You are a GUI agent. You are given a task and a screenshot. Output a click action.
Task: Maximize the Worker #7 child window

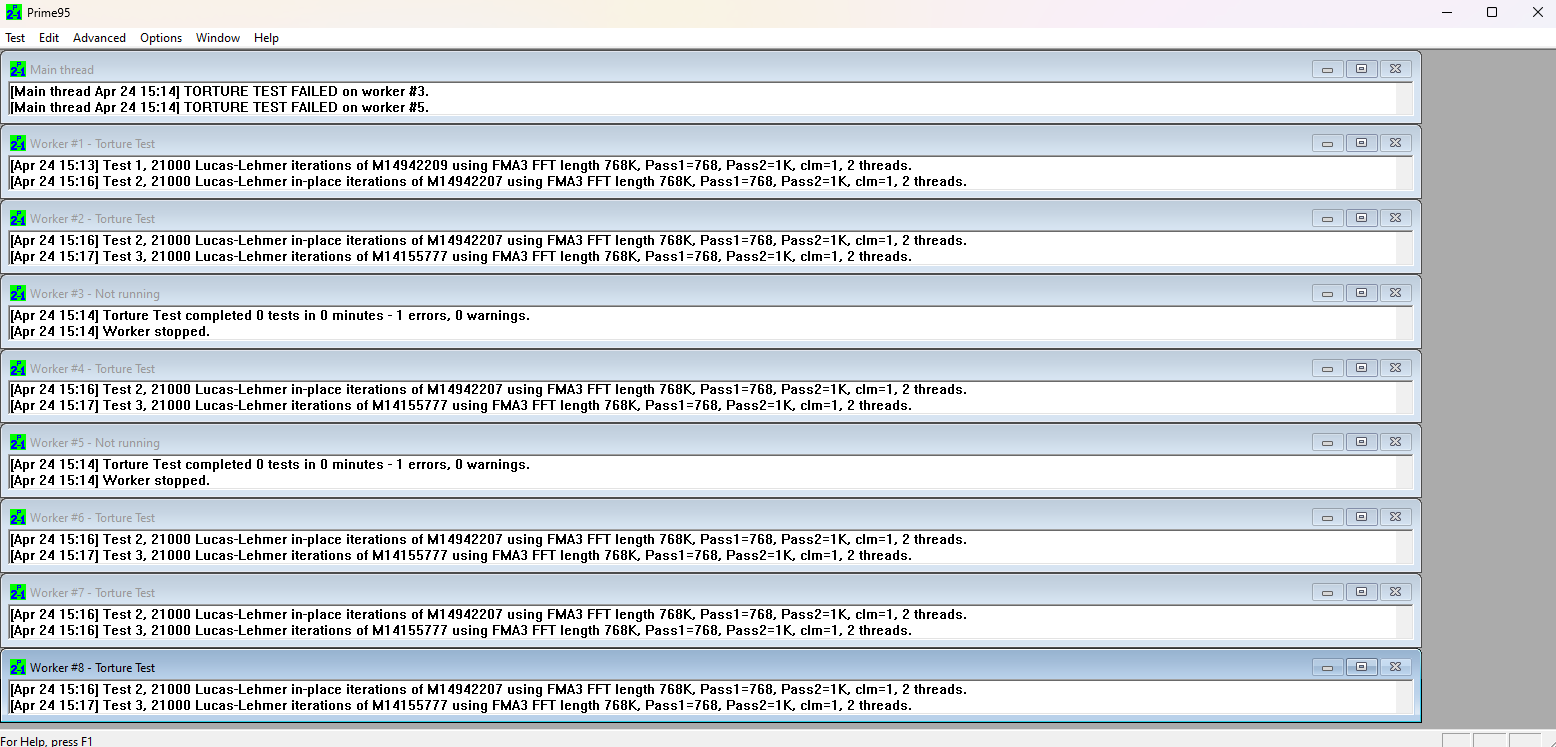pos(1361,592)
